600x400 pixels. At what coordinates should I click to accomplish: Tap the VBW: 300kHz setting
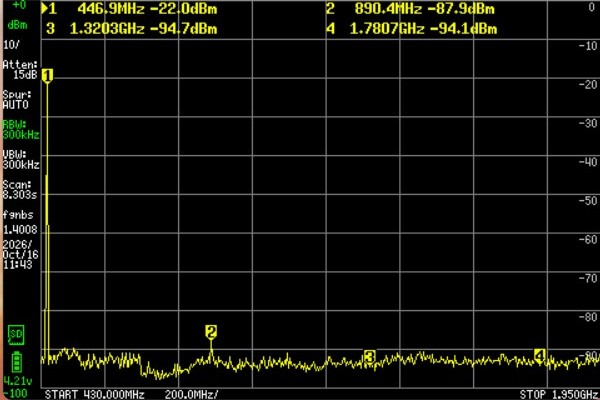tap(21, 160)
